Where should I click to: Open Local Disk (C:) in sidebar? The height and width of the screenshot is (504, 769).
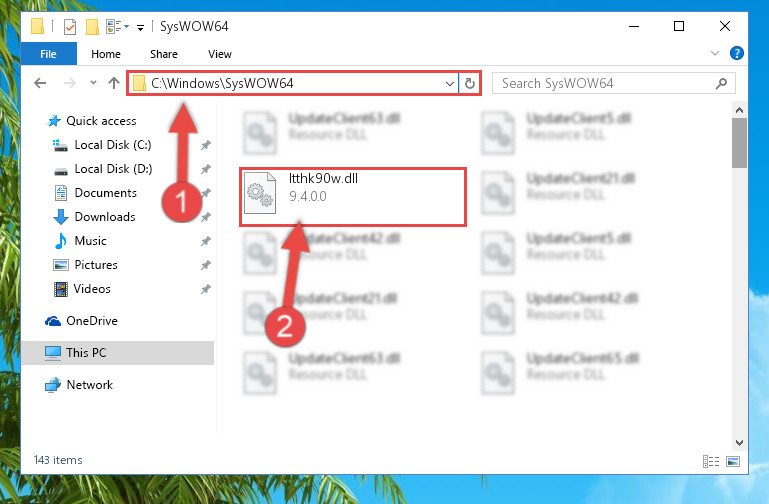113,145
